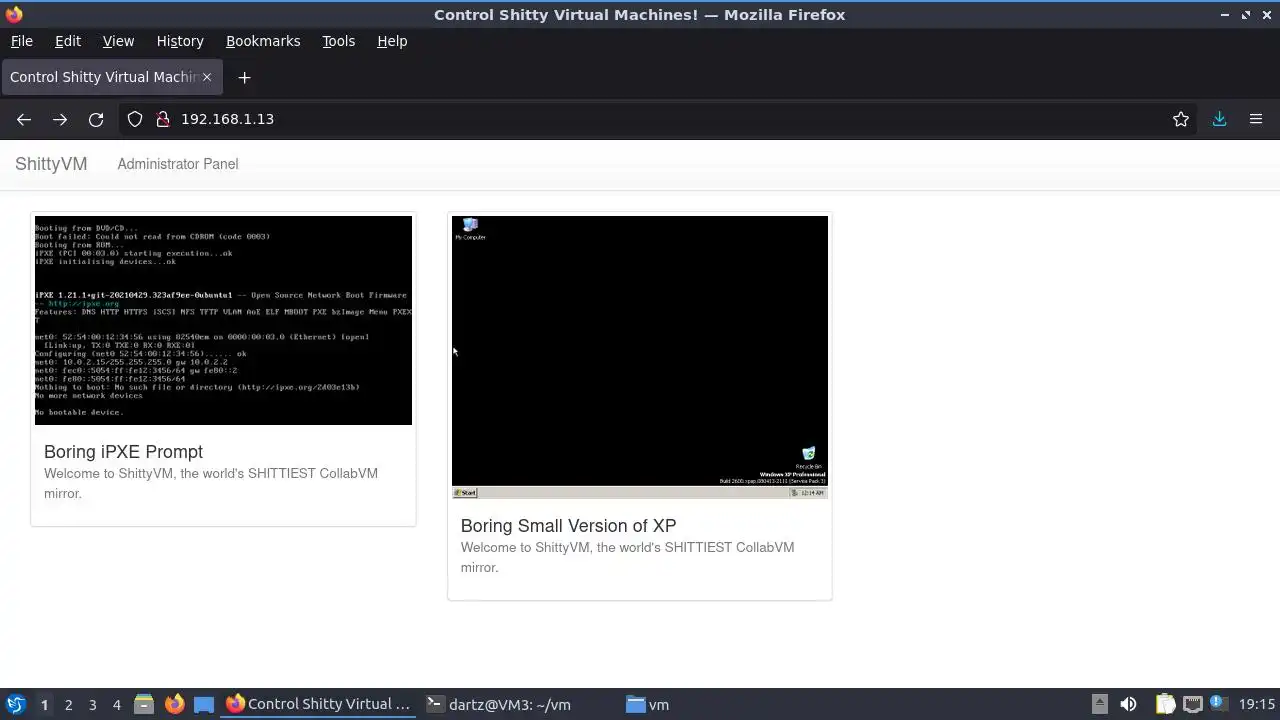This screenshot has width=1280, height=720.
Task: Click My Computer icon in XP thumbnail
Action: point(470,229)
